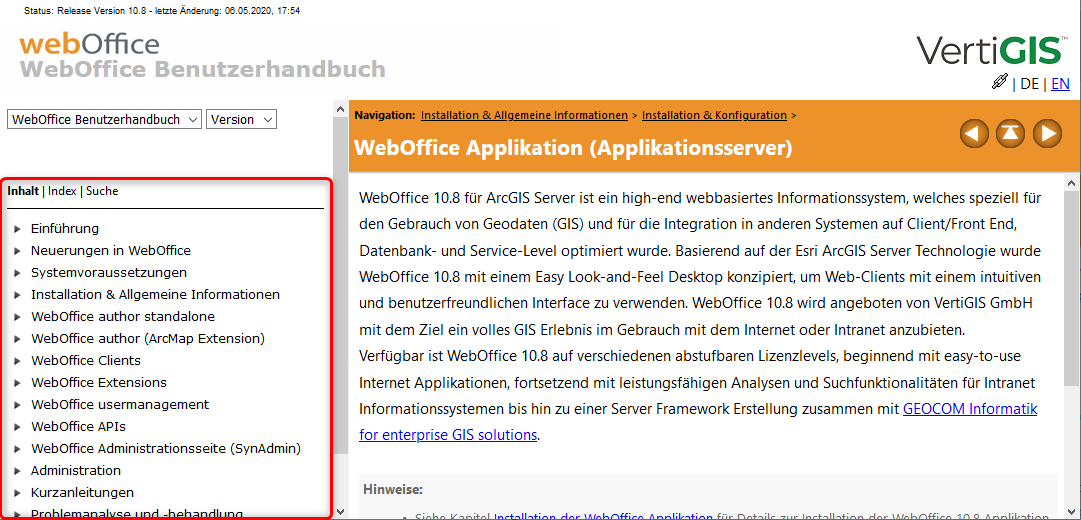Follow breadcrumb Installation & Allgemeine Informationen
Screen dimensions: 1081x520
[x=525, y=115]
